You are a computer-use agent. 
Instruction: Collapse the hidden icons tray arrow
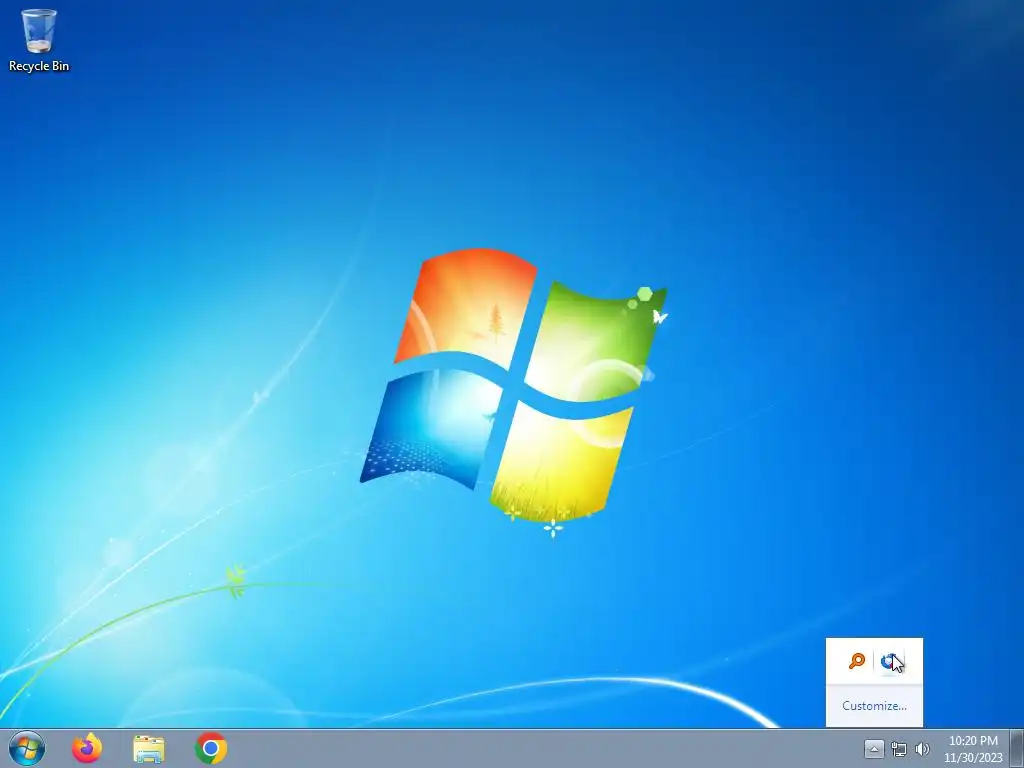[x=874, y=749]
